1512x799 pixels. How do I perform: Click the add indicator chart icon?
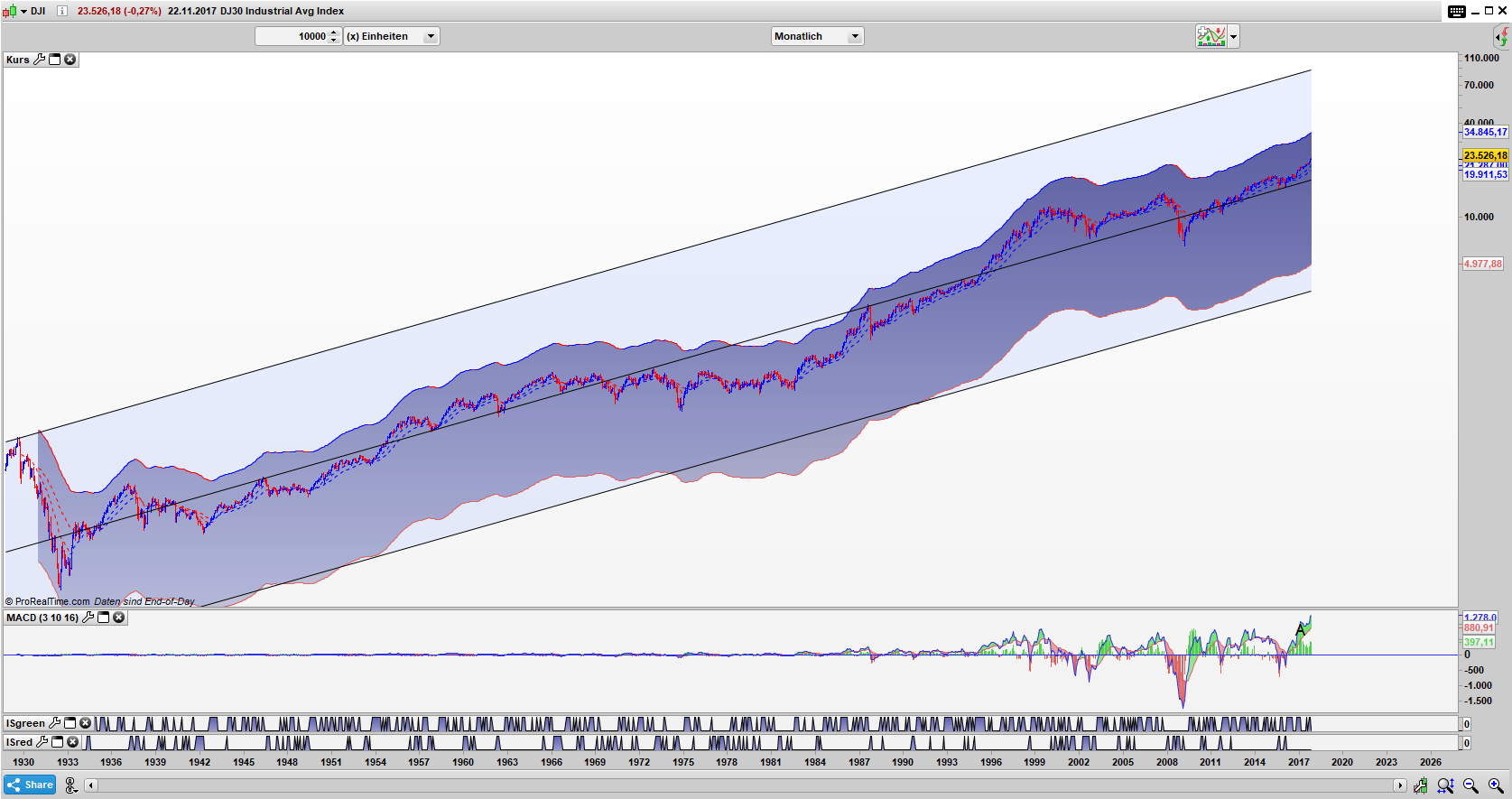[1211, 36]
